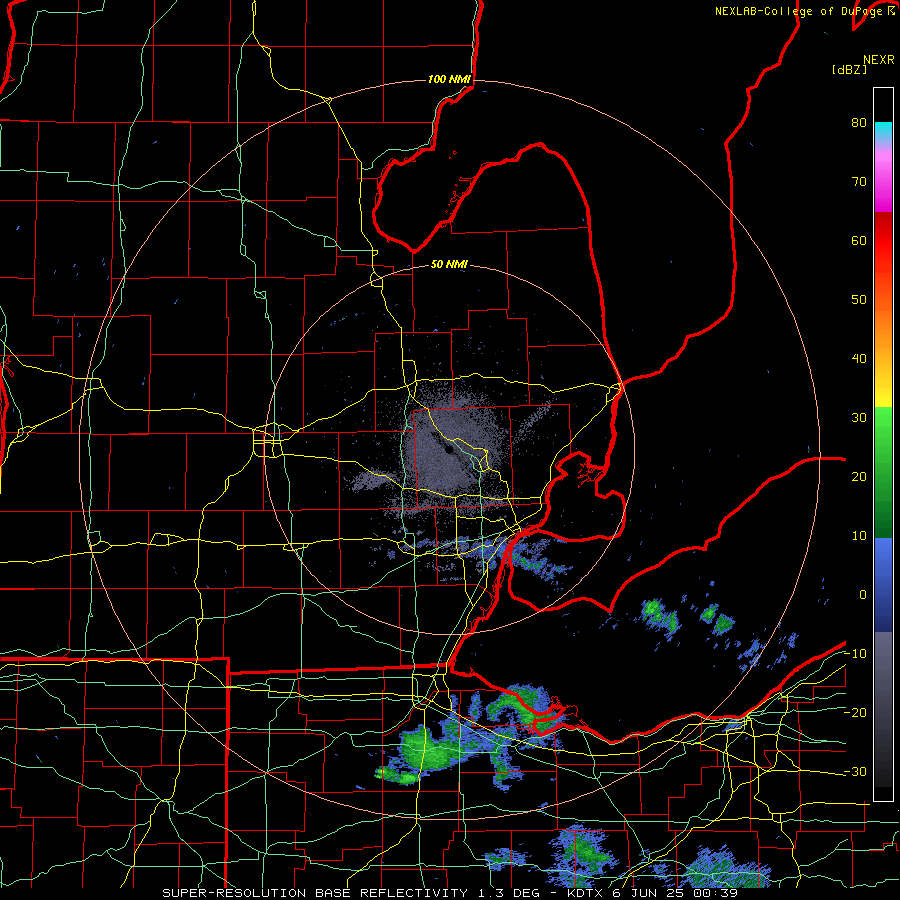This screenshot has width=900, height=900.
Task: Click the 50 dBZ scale value
Action: click(859, 300)
